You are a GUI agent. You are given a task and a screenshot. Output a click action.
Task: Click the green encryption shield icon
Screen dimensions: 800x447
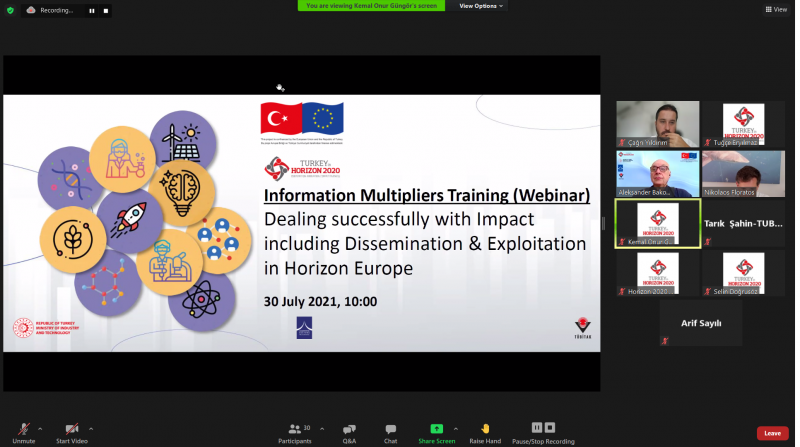point(10,10)
